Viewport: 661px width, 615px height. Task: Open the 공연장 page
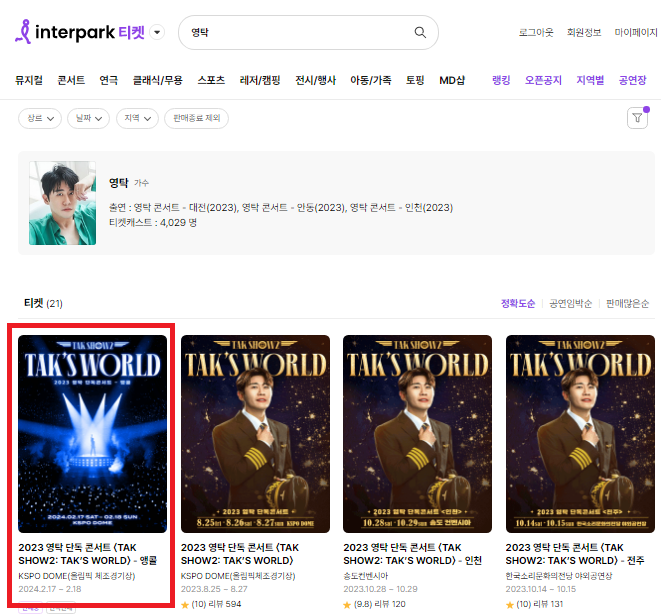632,80
